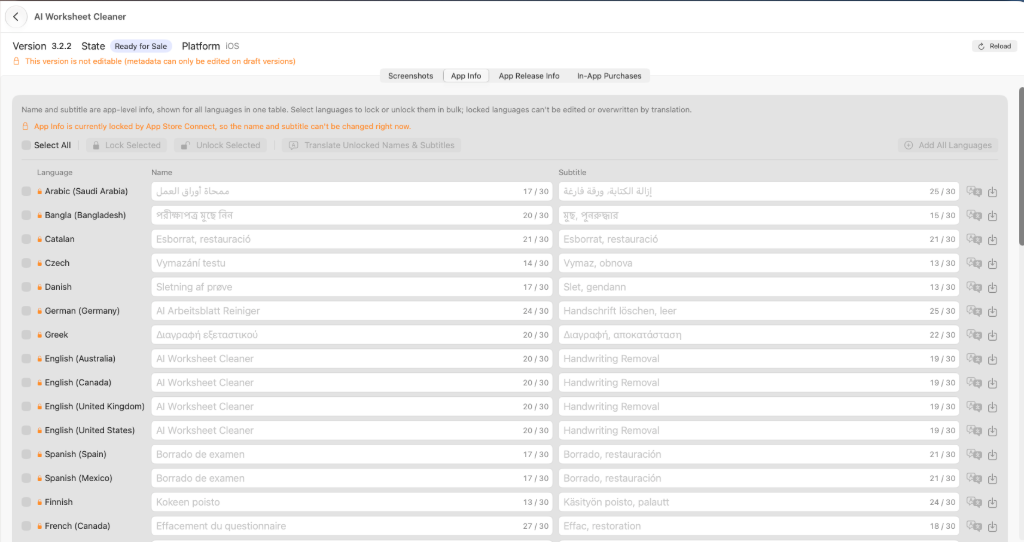Check the French (Canada) row checkbox

pyautogui.click(x=26, y=526)
